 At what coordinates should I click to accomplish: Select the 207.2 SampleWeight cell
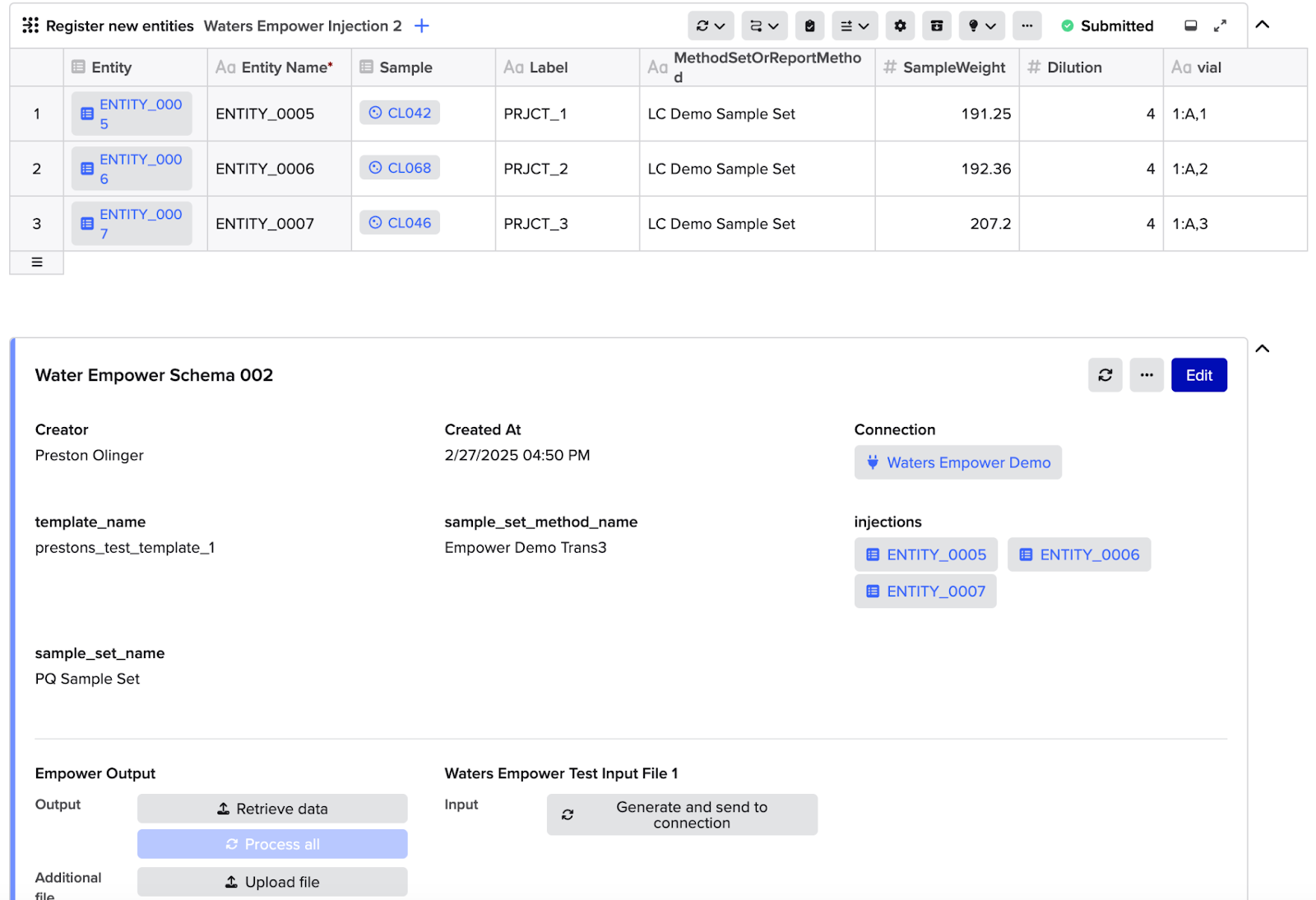coord(948,224)
